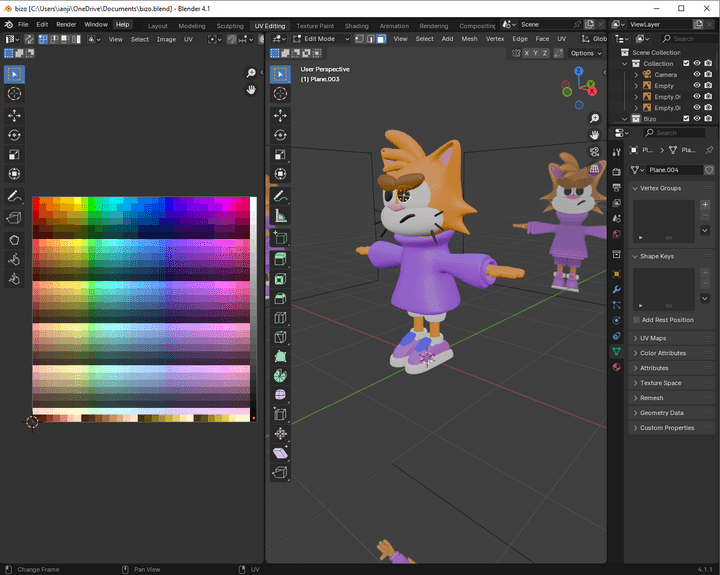Click the Options button in viewport header
The width and height of the screenshot is (720, 575).
(x=585, y=53)
